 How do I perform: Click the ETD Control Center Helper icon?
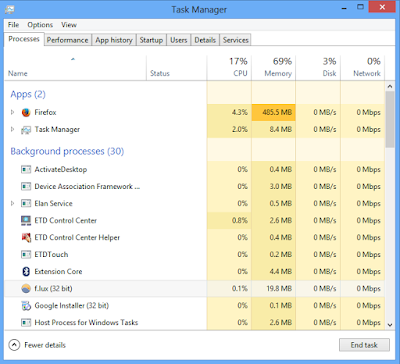[26, 237]
